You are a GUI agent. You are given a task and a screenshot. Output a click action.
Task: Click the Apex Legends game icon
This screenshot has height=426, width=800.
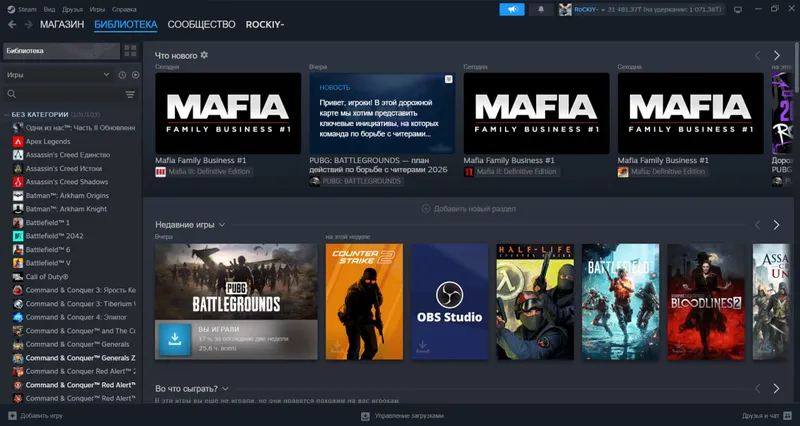coord(18,141)
